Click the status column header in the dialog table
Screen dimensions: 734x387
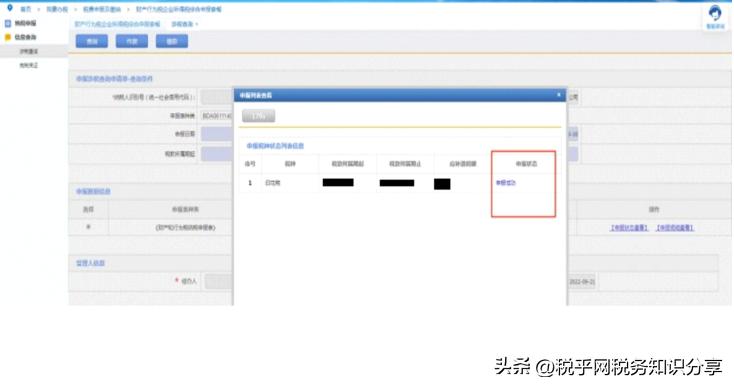point(526,164)
